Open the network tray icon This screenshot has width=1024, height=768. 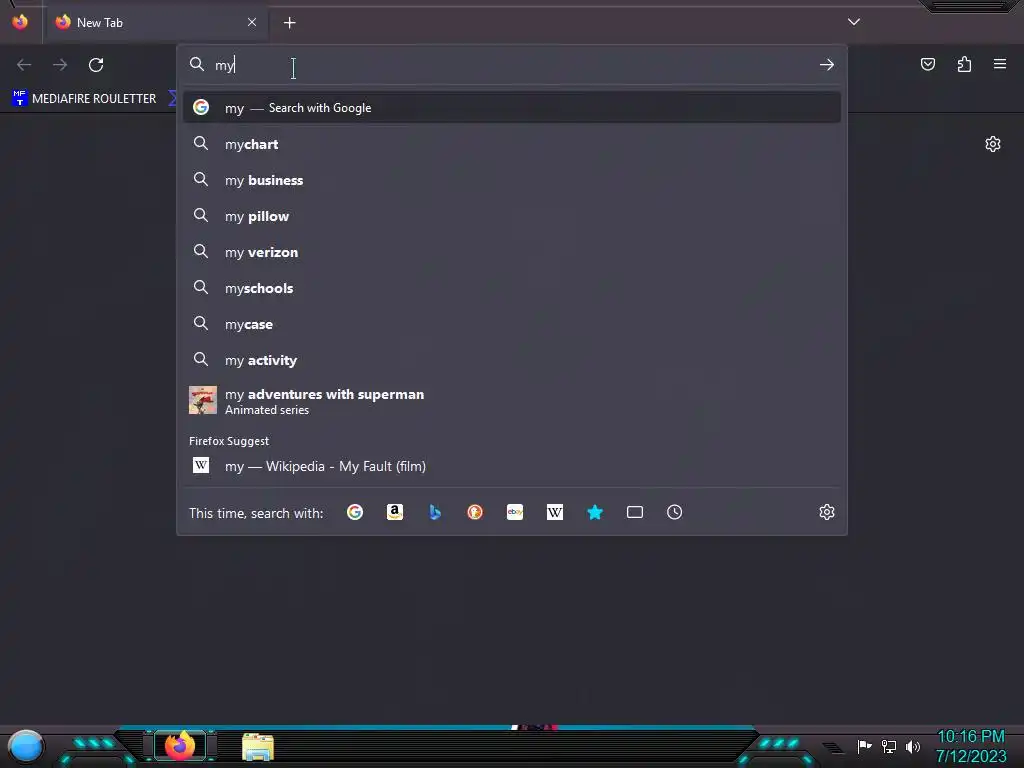(888, 746)
